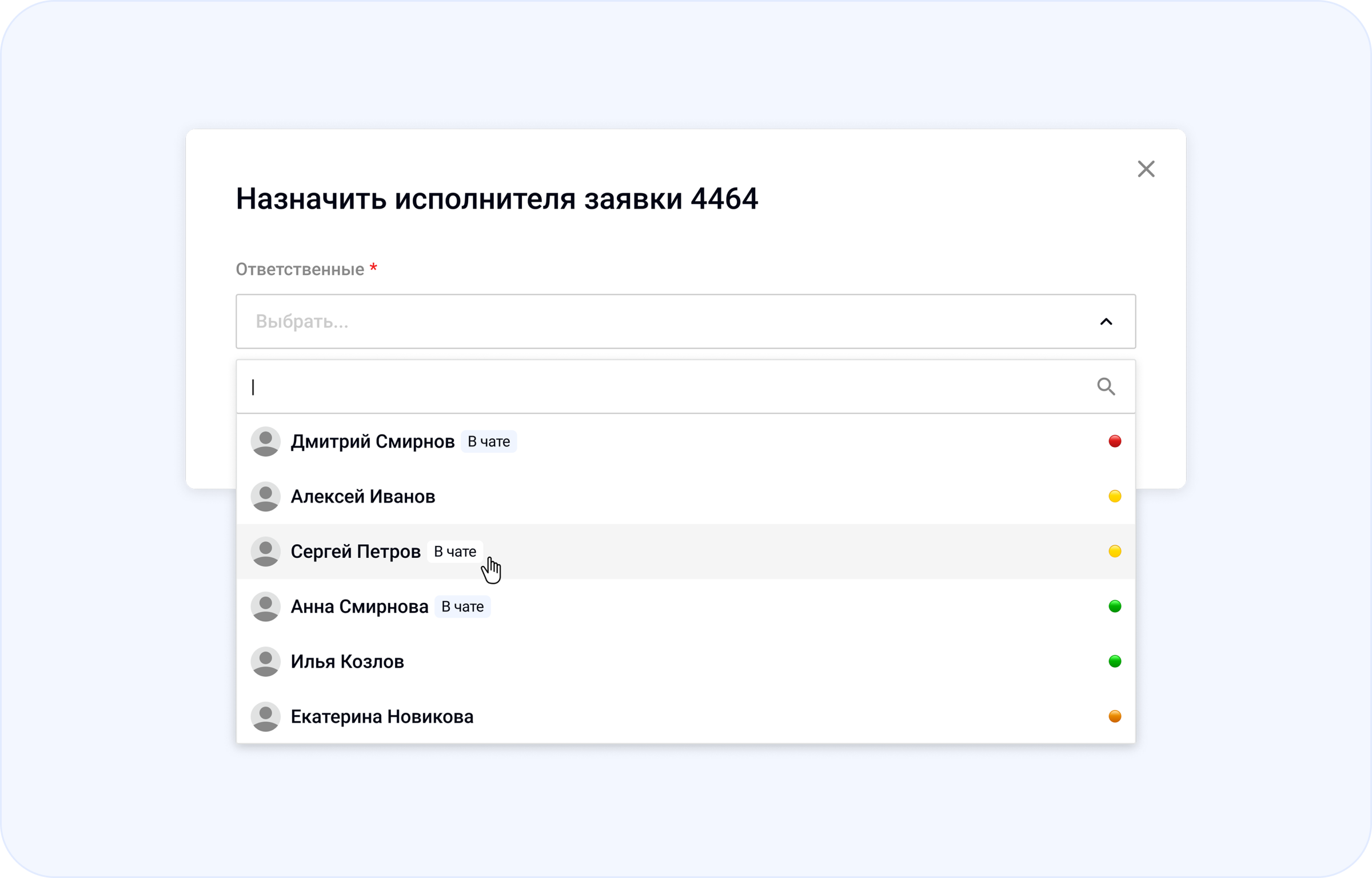The image size is (1372, 878).
Task: Click Алексей Иванов's avatar icon
Action: pyautogui.click(x=265, y=496)
